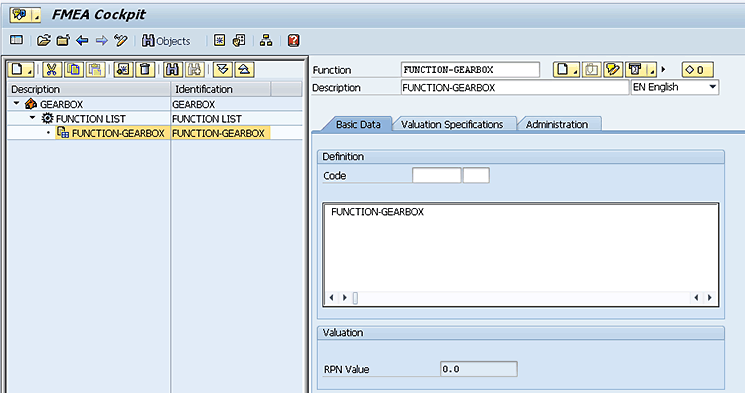The height and width of the screenshot is (393, 745).
Task: Open the EN English language dropdown
Action: (x=674, y=87)
